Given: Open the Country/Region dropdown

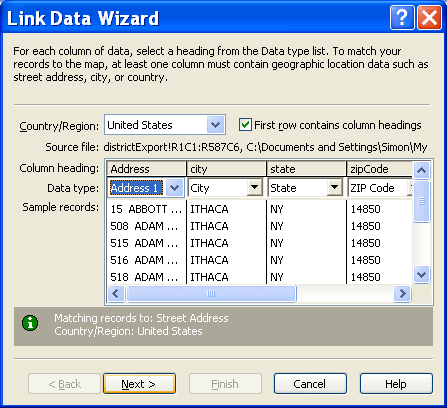Looking at the screenshot, I should [x=215, y=125].
